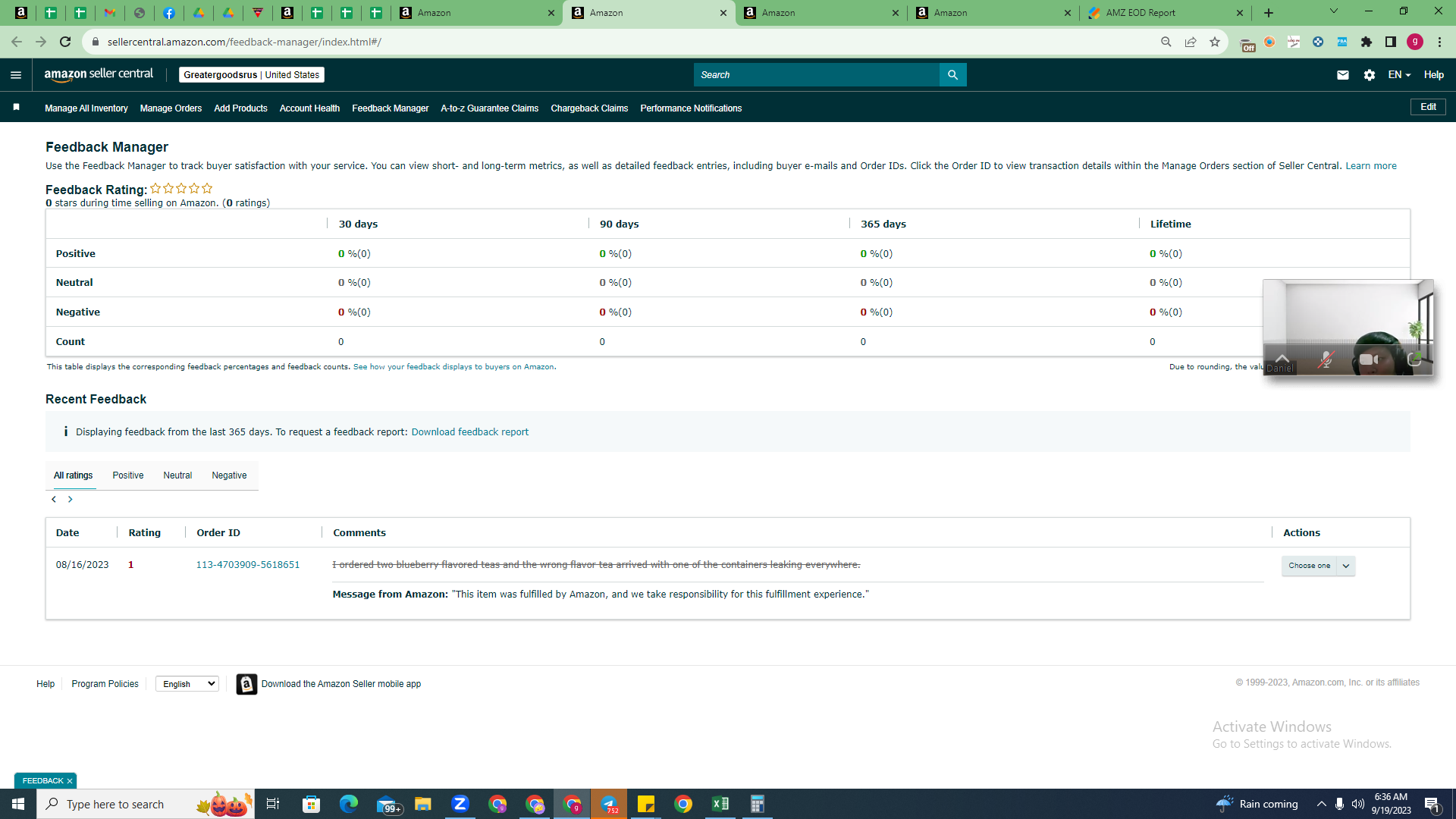Toggle camera in the video overlay
This screenshot has width=1456, height=819.
tap(1369, 359)
